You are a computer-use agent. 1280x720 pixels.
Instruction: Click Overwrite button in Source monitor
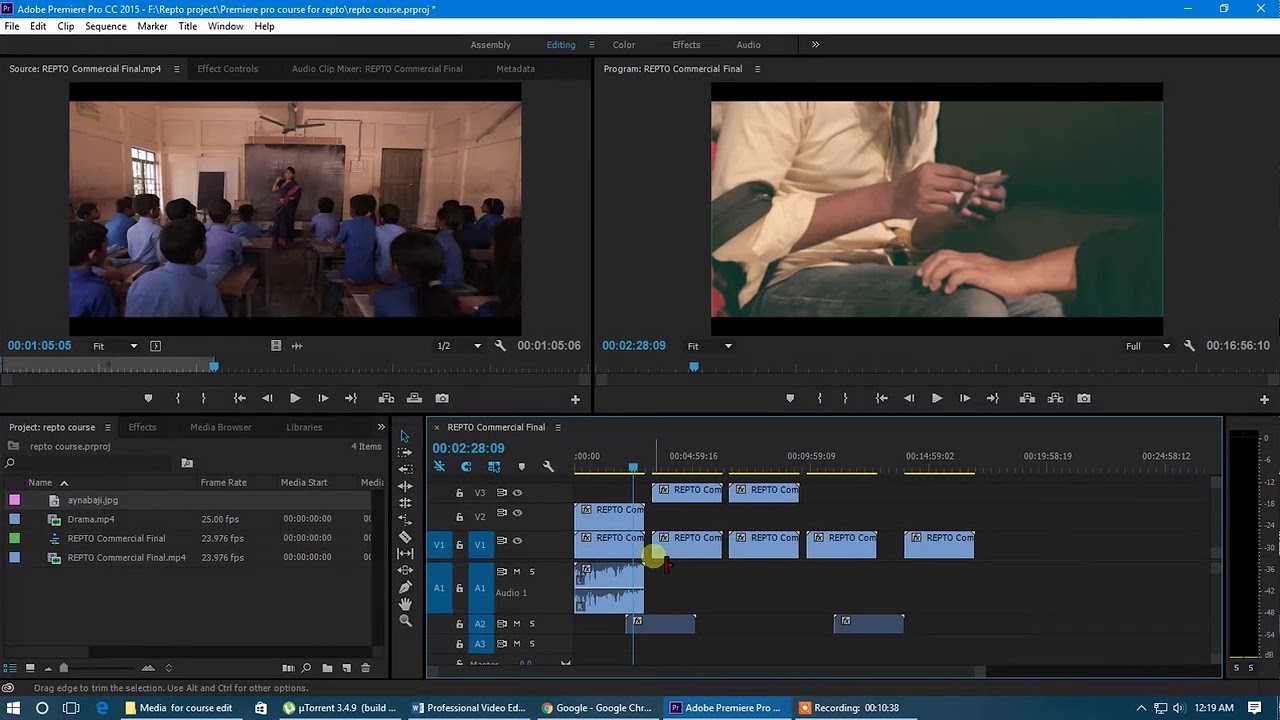point(414,398)
